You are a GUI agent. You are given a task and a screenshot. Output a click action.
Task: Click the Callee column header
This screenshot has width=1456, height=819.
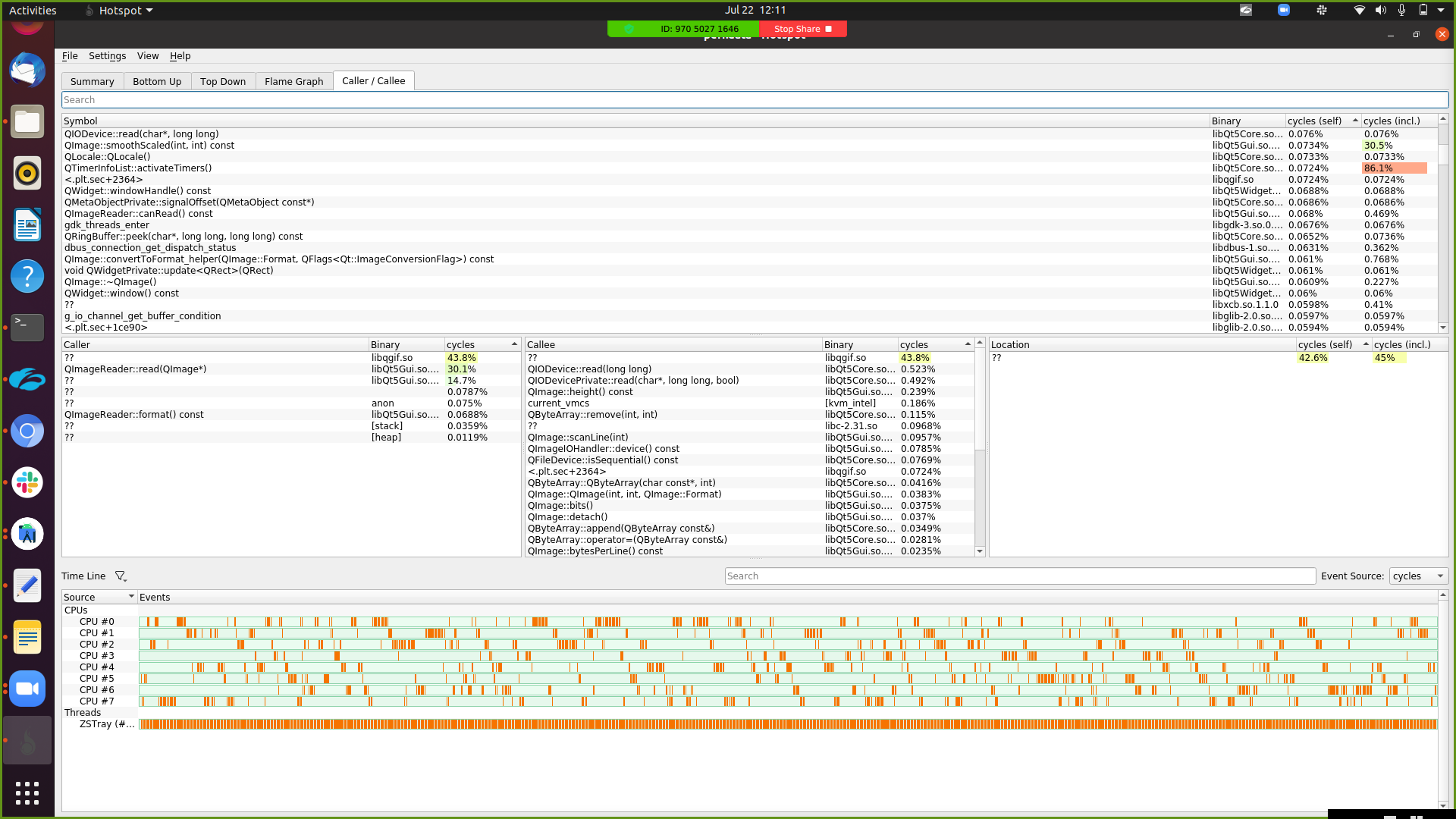tap(673, 345)
